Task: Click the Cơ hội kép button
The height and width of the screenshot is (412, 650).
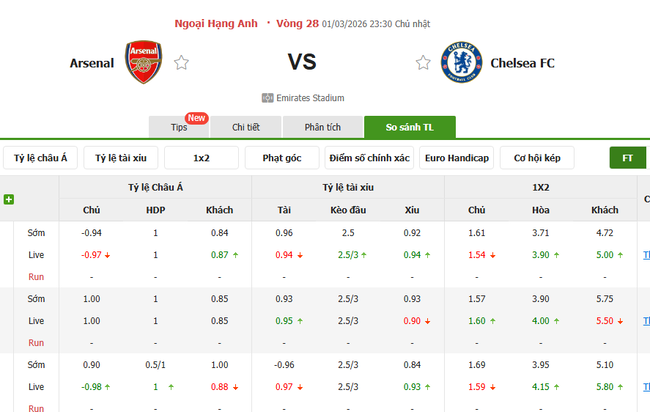Action: tap(537, 158)
